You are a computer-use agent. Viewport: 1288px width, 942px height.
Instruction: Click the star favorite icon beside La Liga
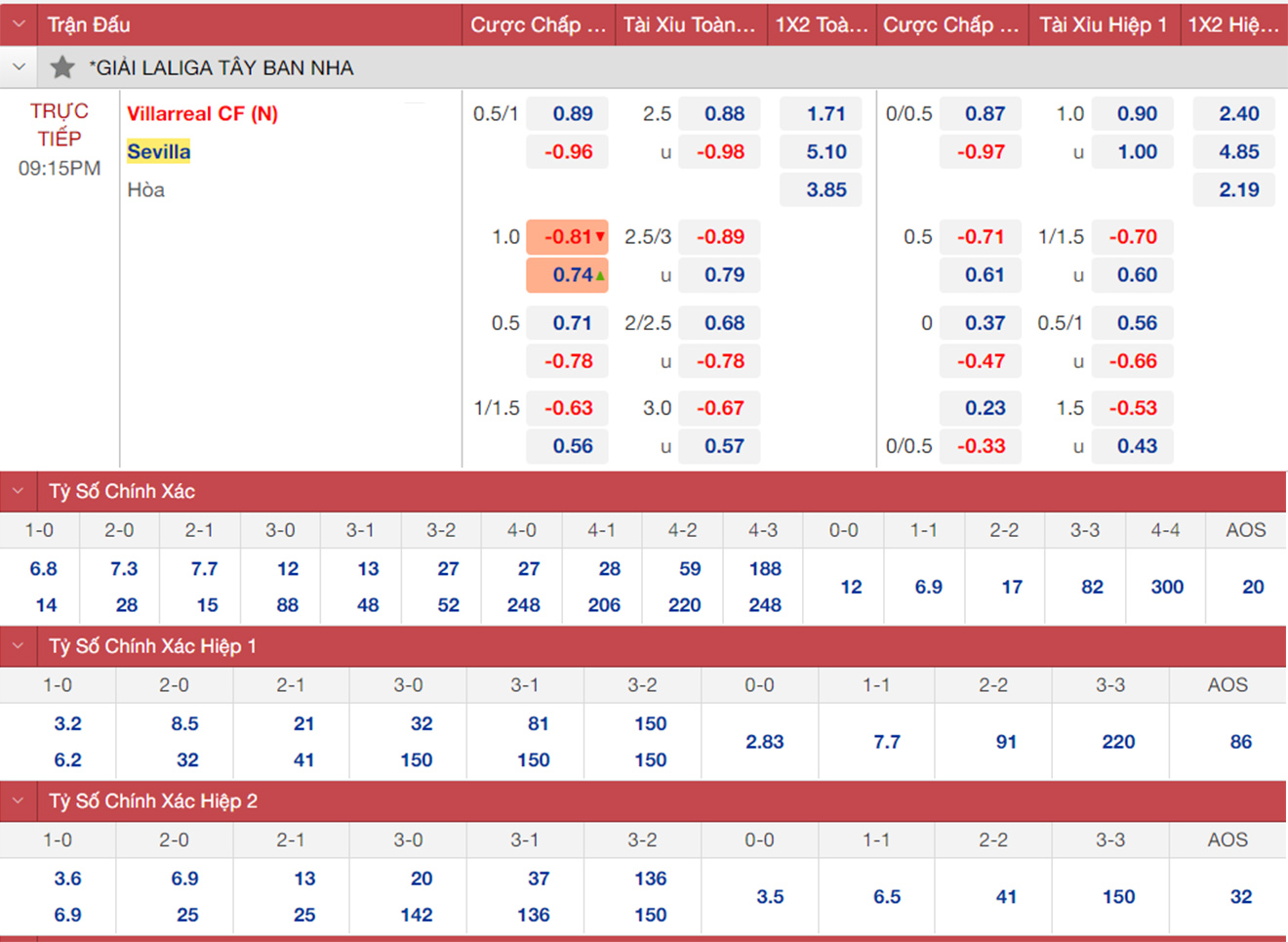tap(62, 67)
